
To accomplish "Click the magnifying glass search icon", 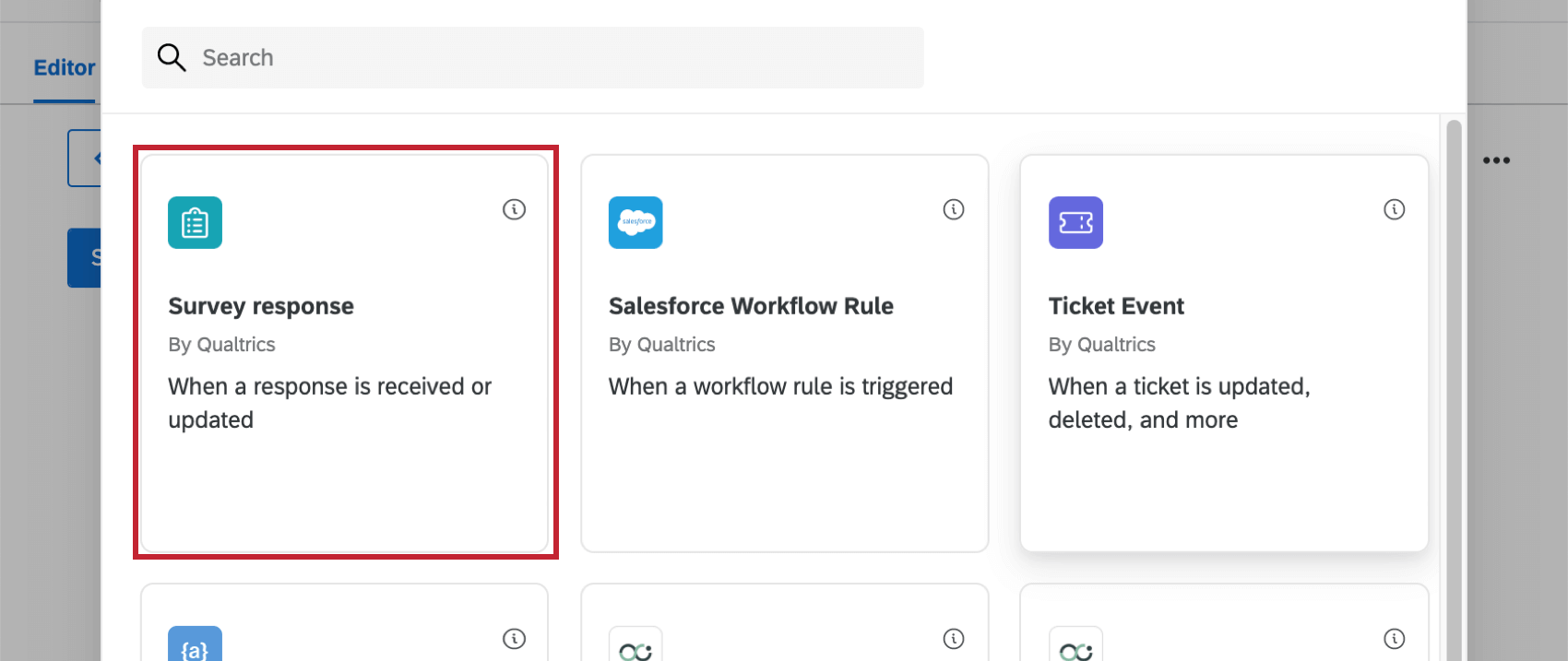I will point(172,57).
